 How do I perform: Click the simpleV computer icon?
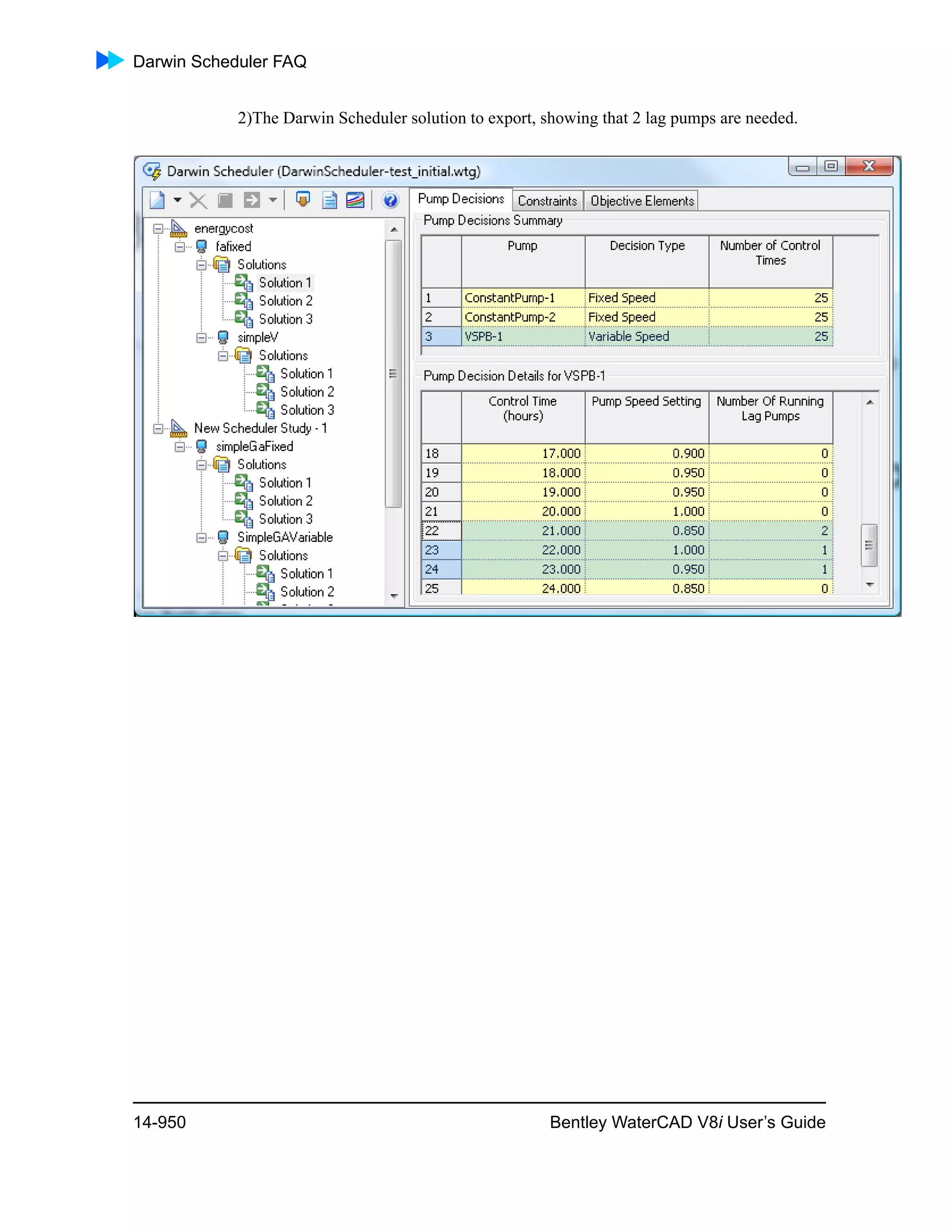click(x=223, y=338)
